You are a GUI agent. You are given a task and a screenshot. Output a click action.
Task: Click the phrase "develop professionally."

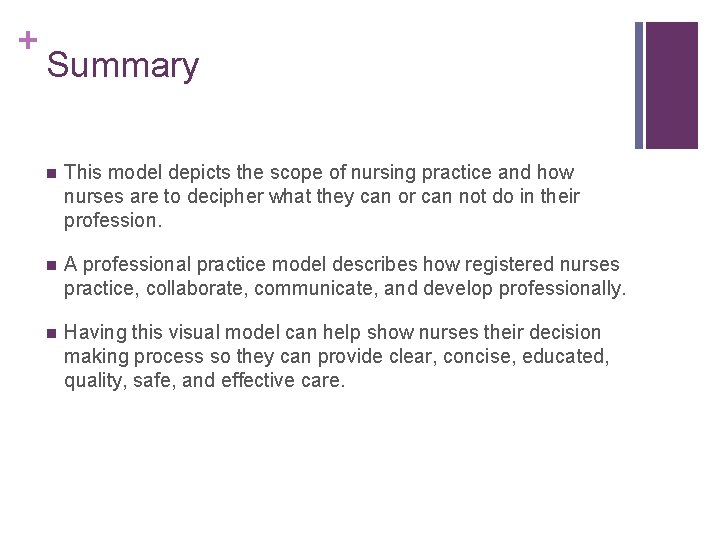[x=539, y=288]
